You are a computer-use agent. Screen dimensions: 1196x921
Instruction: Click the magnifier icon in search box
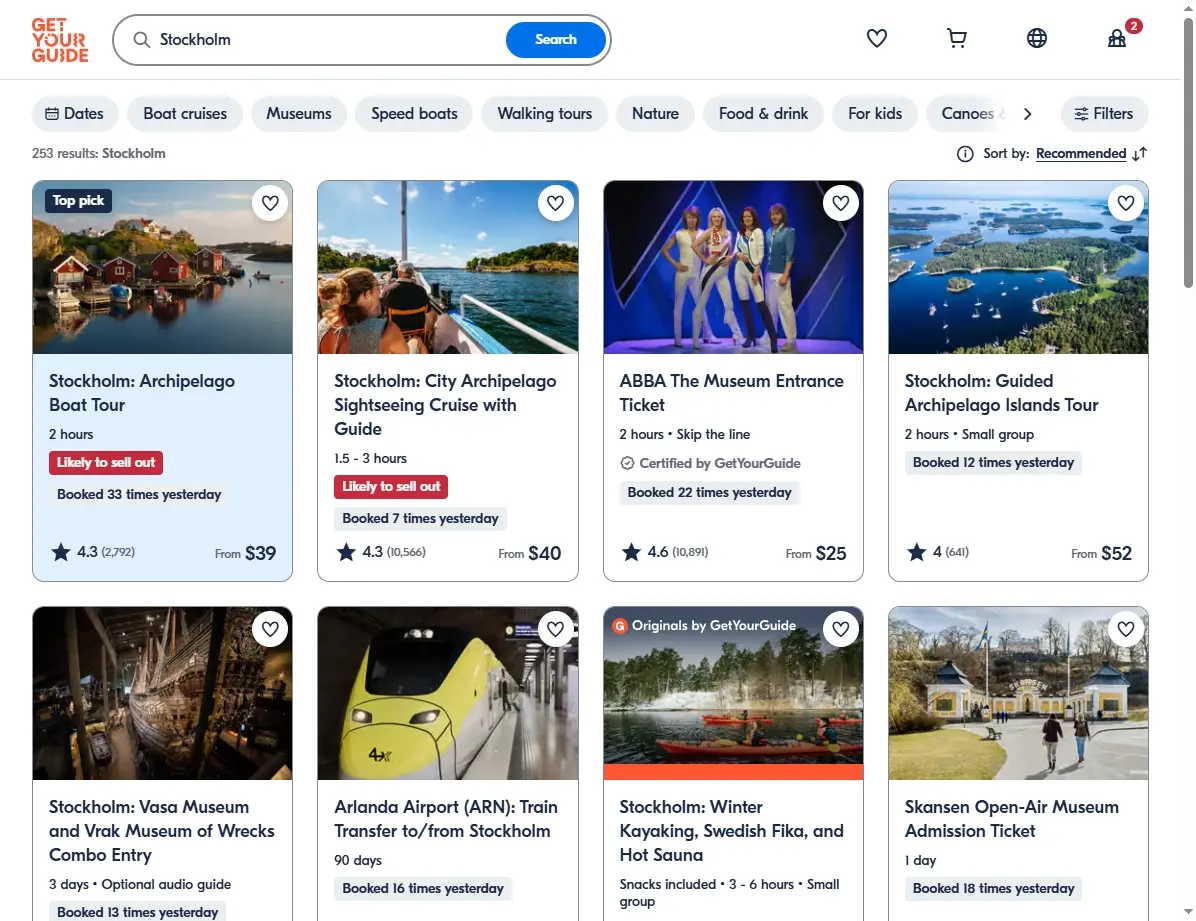point(141,40)
